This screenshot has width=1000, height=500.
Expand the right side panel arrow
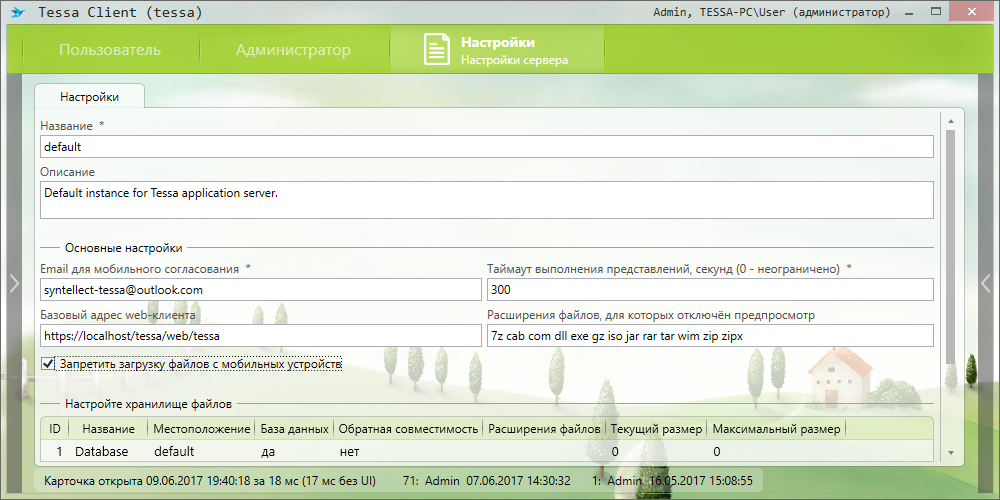(x=985, y=283)
